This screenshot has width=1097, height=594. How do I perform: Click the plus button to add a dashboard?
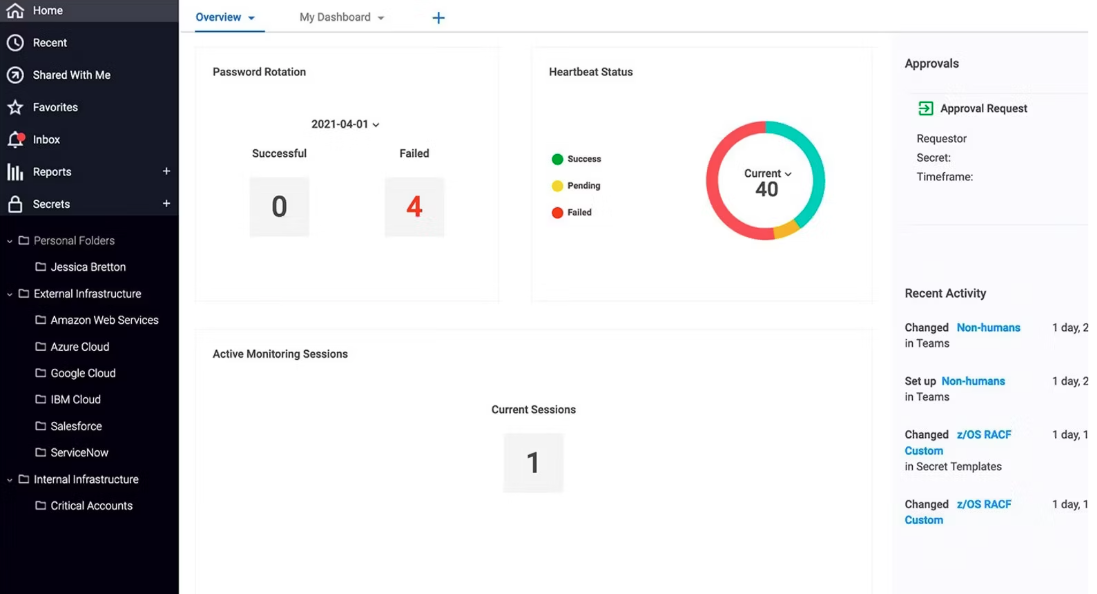[x=438, y=17]
